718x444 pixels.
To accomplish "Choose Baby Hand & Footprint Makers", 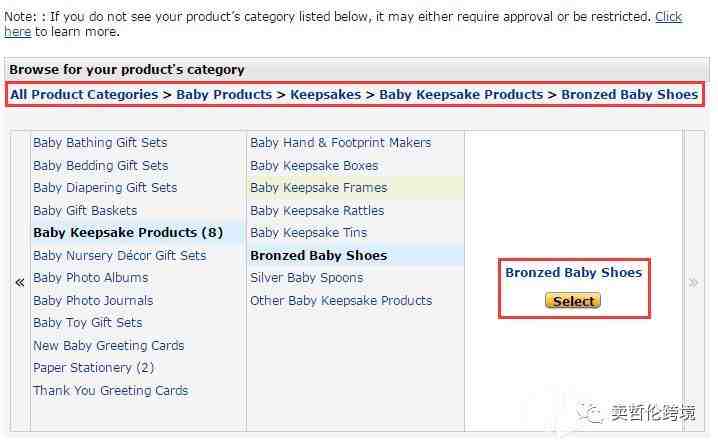I will click(340, 143).
